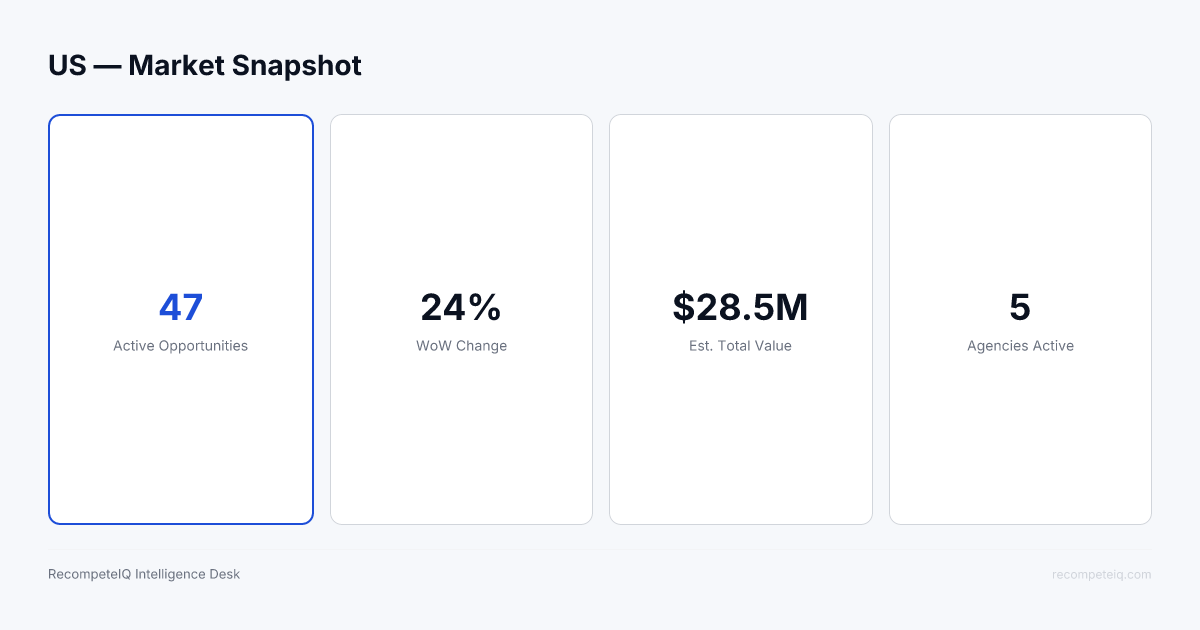Click the word US in the title
Viewport: 1200px width, 630px height.
pos(67,66)
